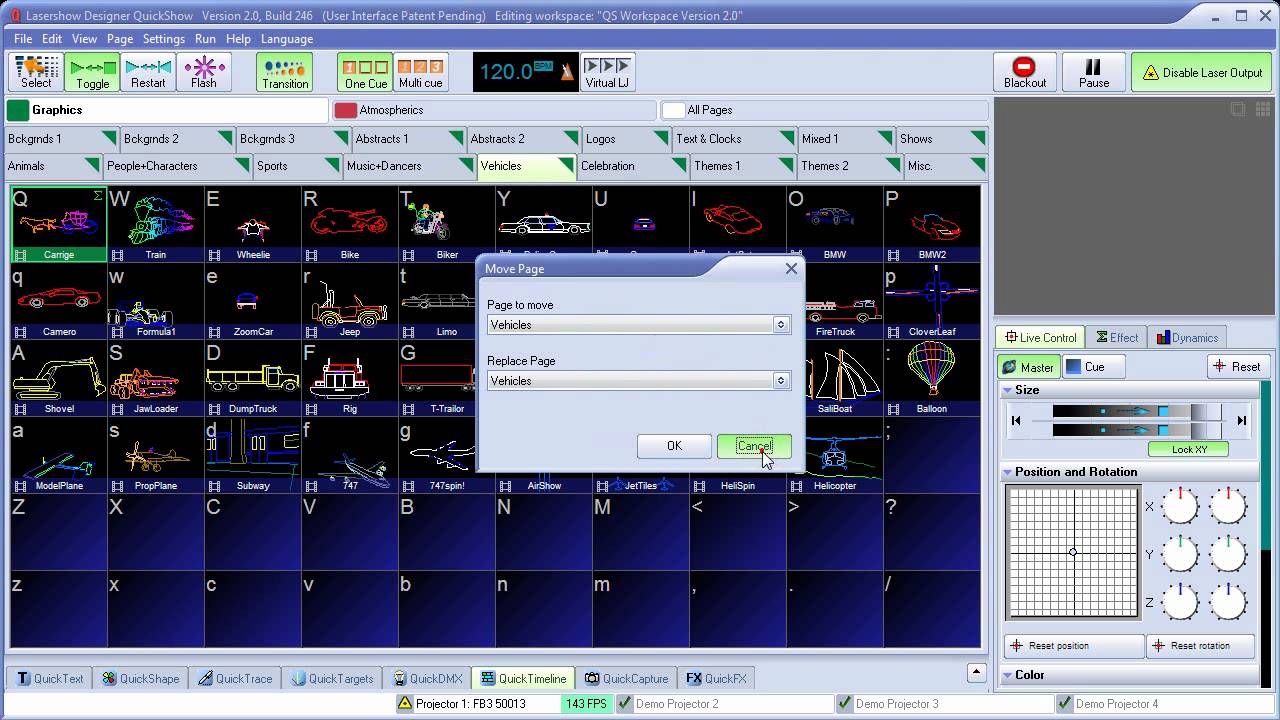1280x720 pixels.
Task: Click the Pause button
Action: 1093,72
